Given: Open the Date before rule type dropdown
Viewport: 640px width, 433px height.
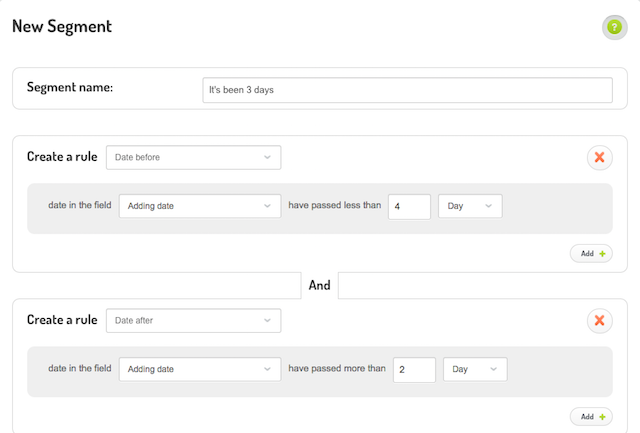Looking at the screenshot, I should [193, 158].
